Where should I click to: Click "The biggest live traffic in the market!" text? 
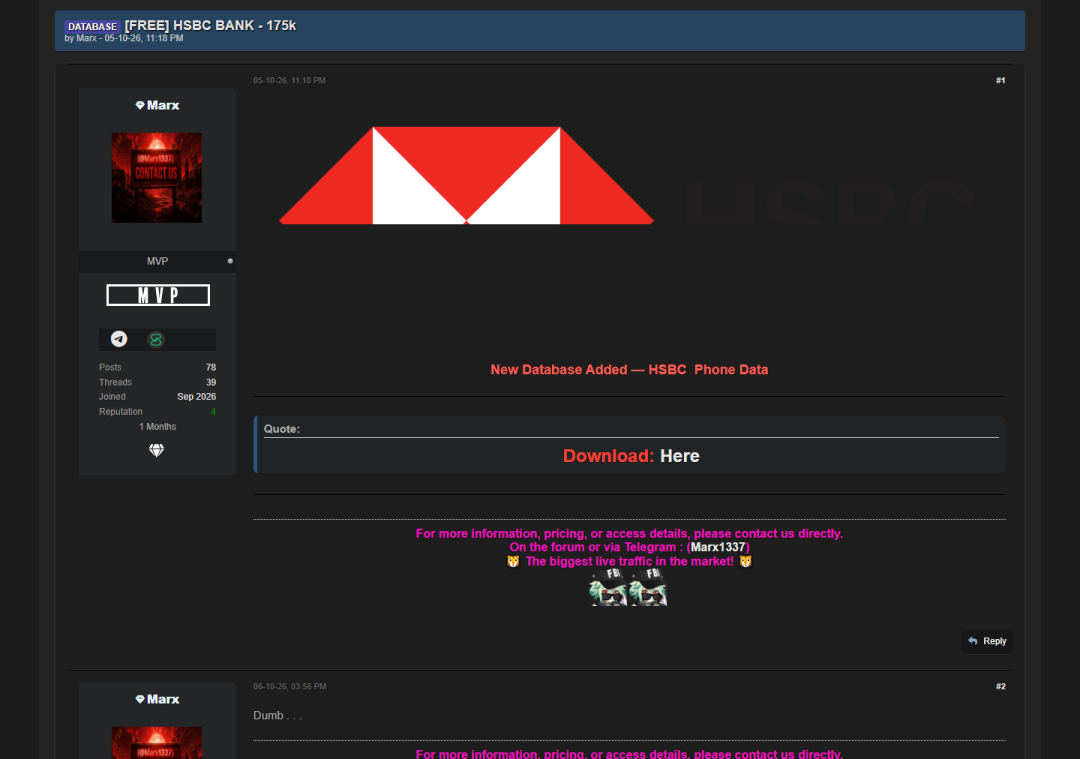[630, 561]
